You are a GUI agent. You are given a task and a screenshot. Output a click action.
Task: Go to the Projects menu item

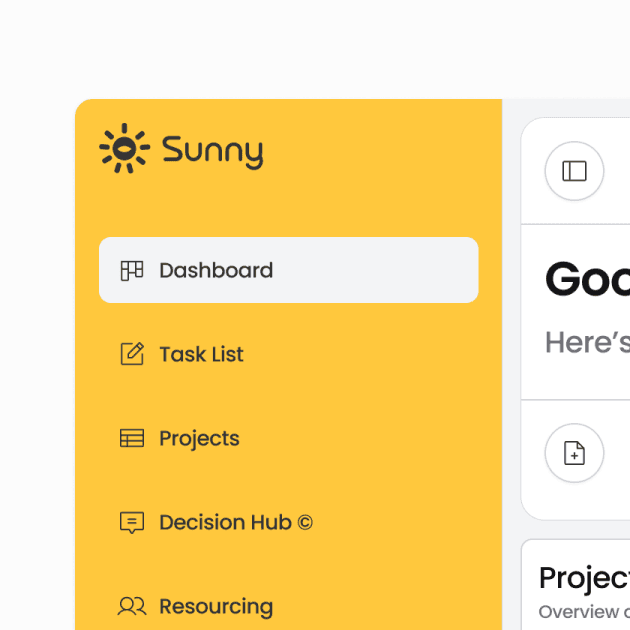288,438
